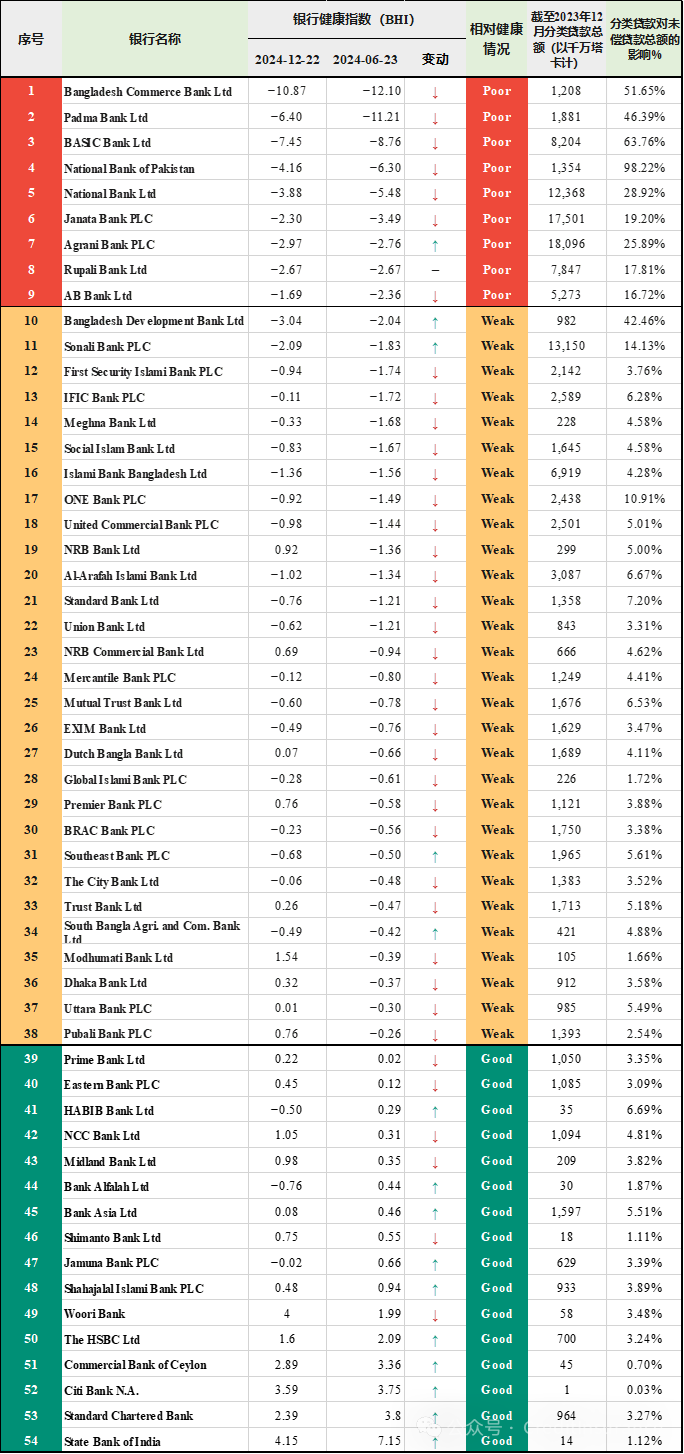Screen dimensions: 684x1454
Task: Click the up arrow in South Bangla Agri row
Action: (436, 932)
